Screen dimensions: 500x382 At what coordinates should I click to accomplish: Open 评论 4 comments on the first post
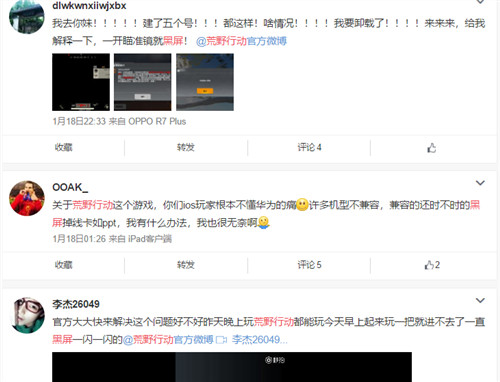tap(309, 147)
